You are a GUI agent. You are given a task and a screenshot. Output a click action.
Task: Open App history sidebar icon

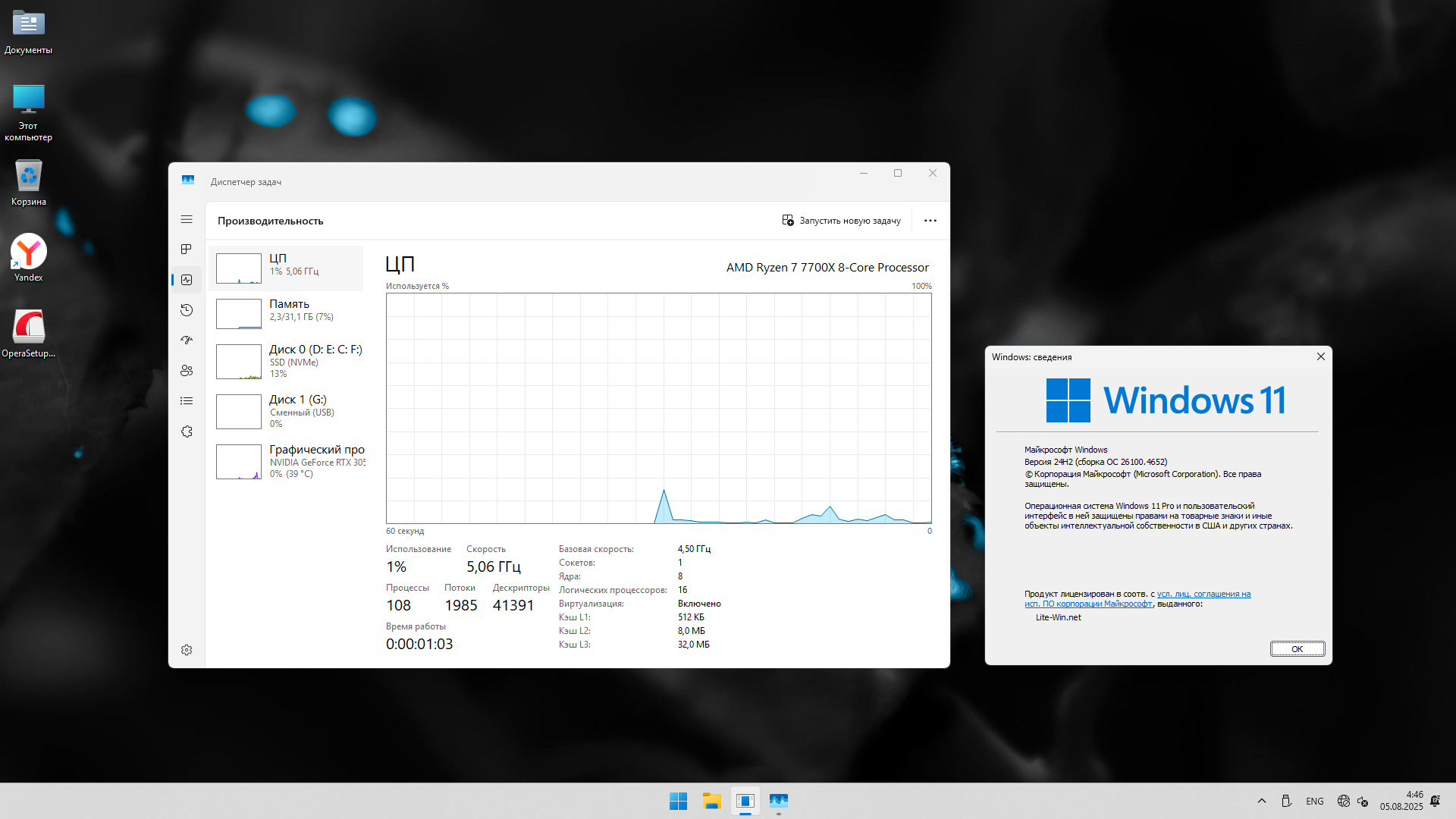point(187,310)
